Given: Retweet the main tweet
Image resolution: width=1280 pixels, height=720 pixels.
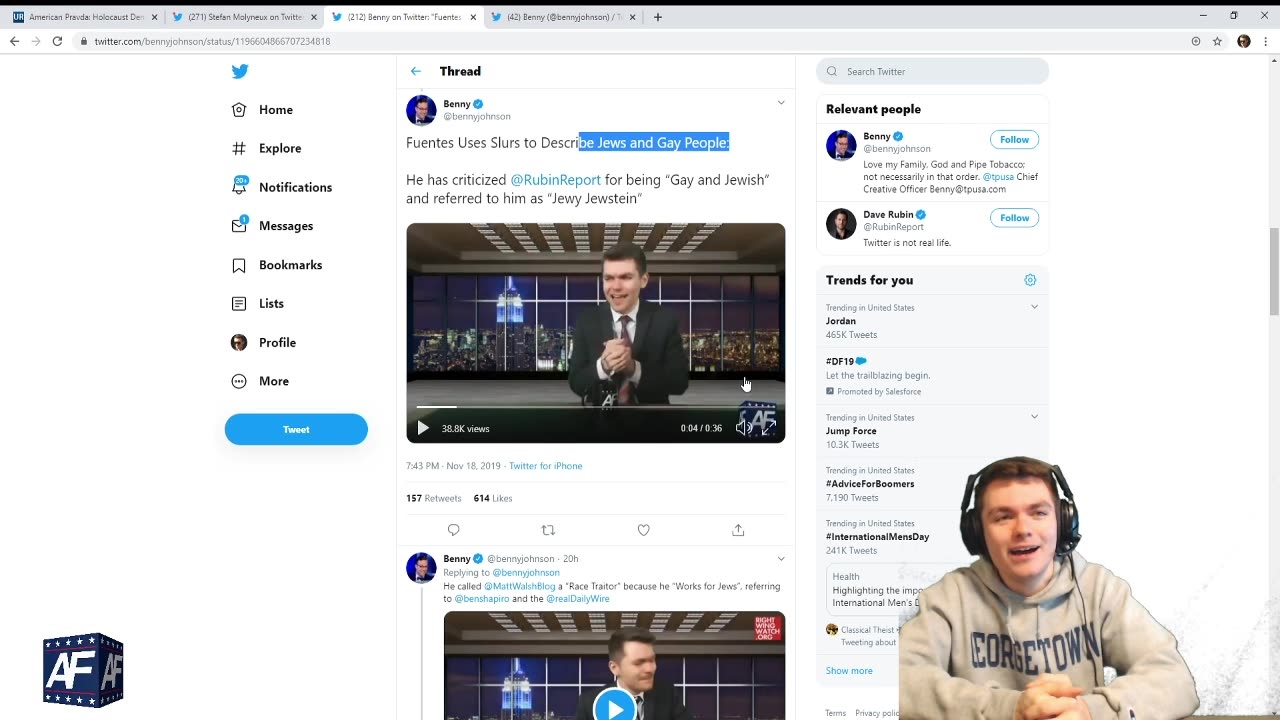Looking at the screenshot, I should tap(548, 530).
